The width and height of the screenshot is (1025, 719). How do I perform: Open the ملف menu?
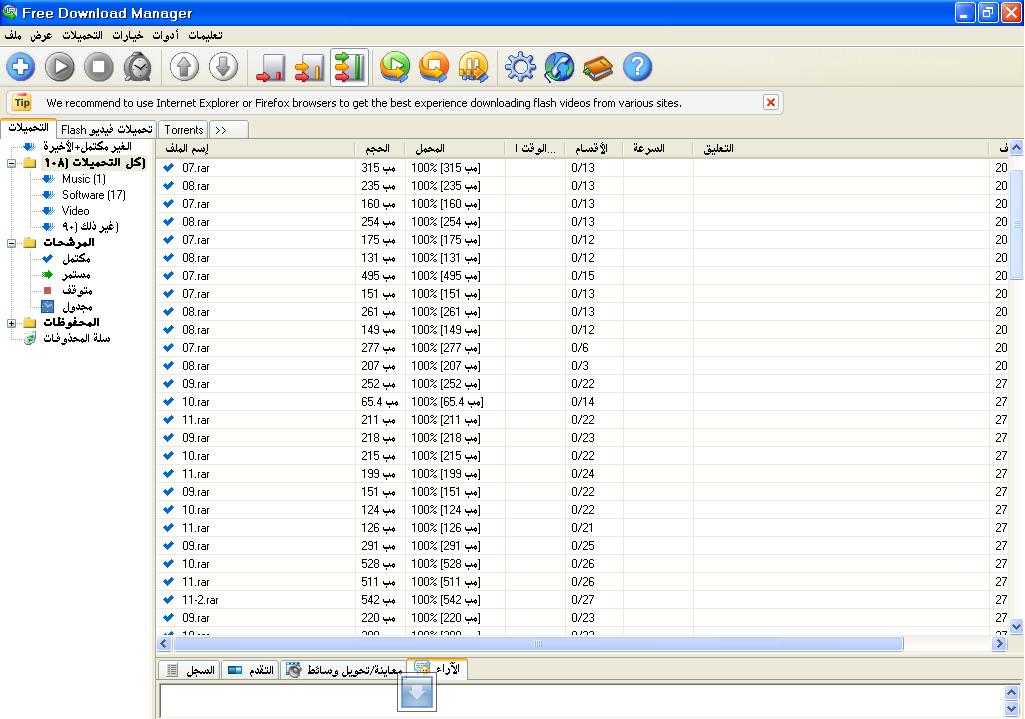(13, 35)
